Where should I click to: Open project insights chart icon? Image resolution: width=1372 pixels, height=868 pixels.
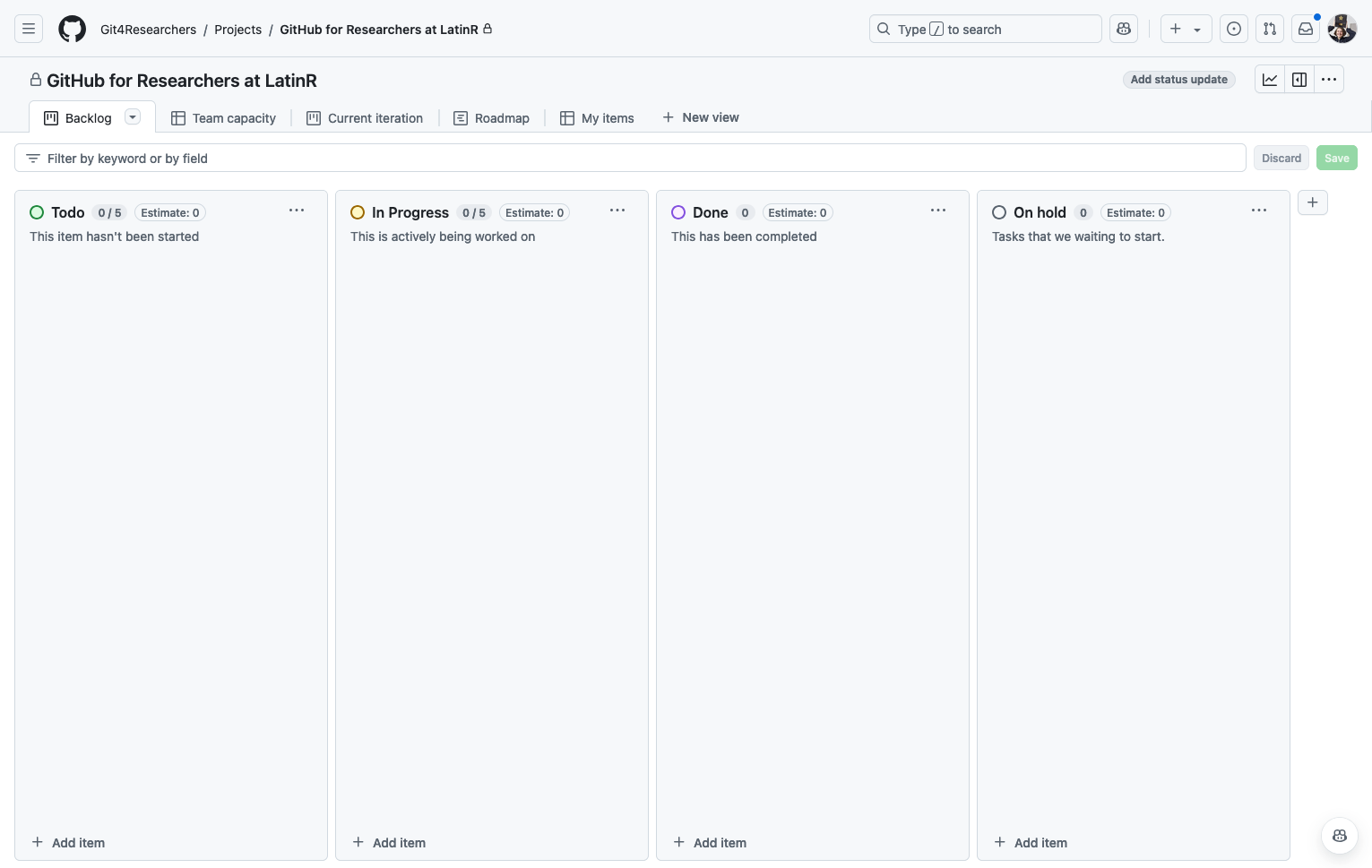(1270, 80)
